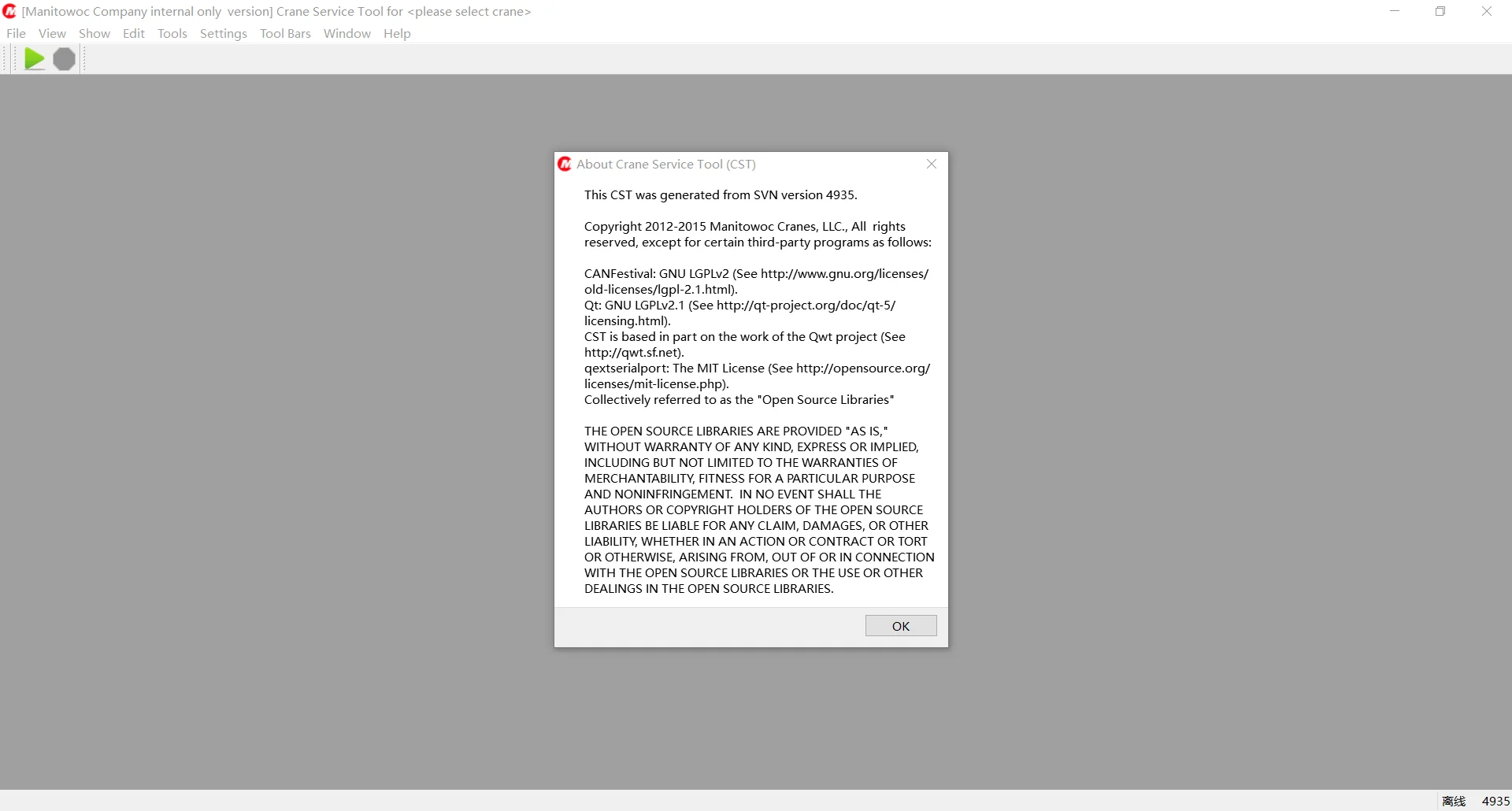
Task: Click the green play/start toolbar icon
Action: point(35,59)
